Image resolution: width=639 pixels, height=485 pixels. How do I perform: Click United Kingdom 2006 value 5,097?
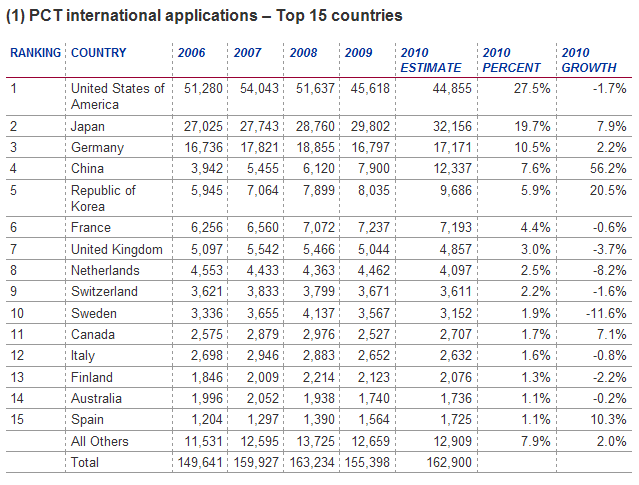[x=207, y=249]
